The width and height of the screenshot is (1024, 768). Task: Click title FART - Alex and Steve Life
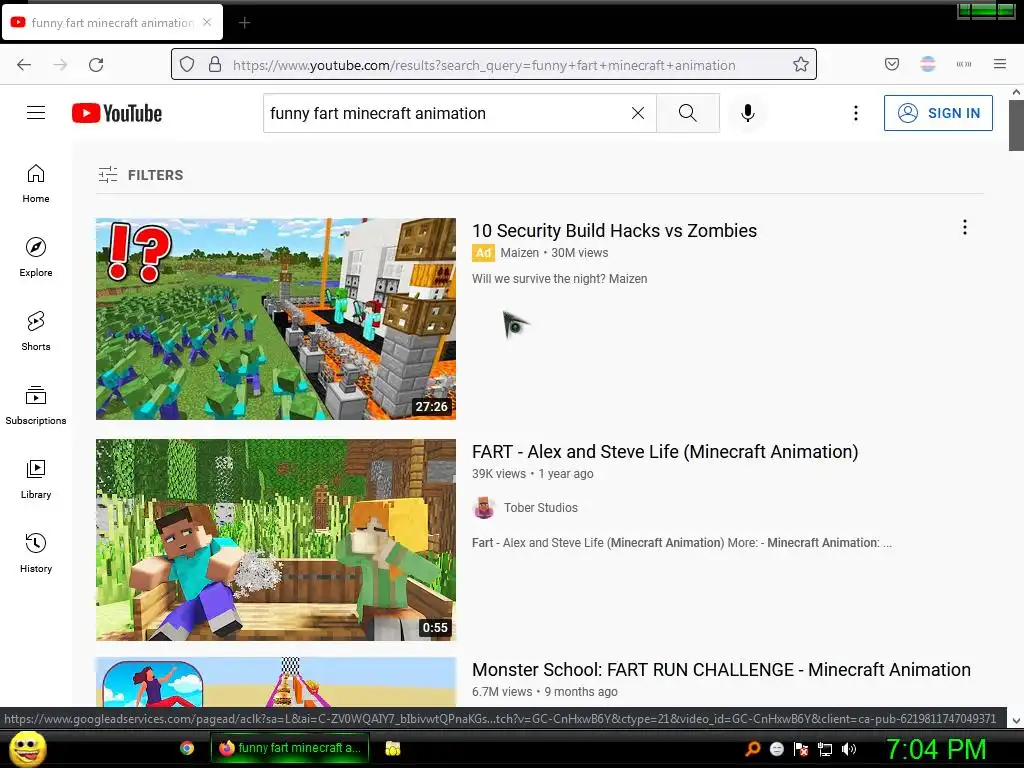click(665, 452)
